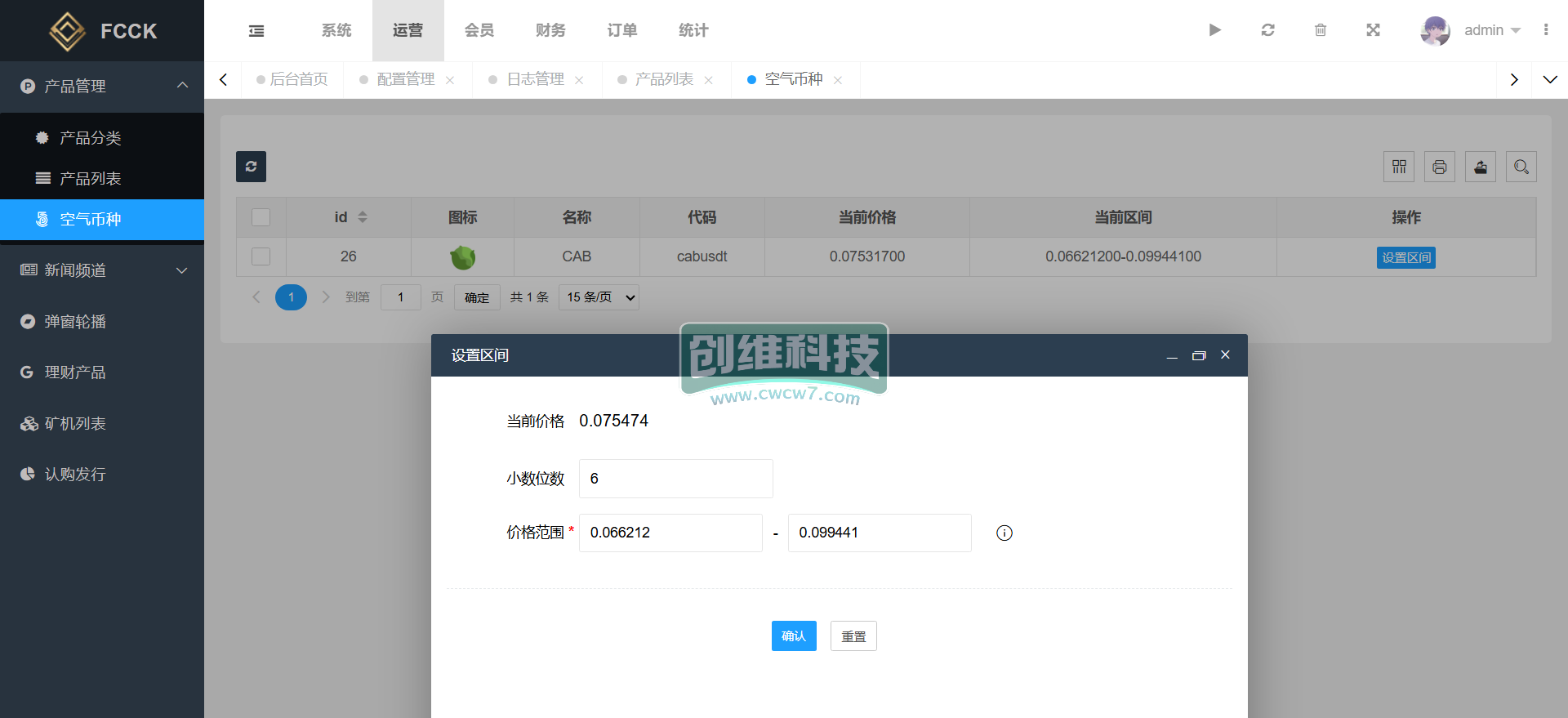Sort the table by id column

(x=362, y=217)
